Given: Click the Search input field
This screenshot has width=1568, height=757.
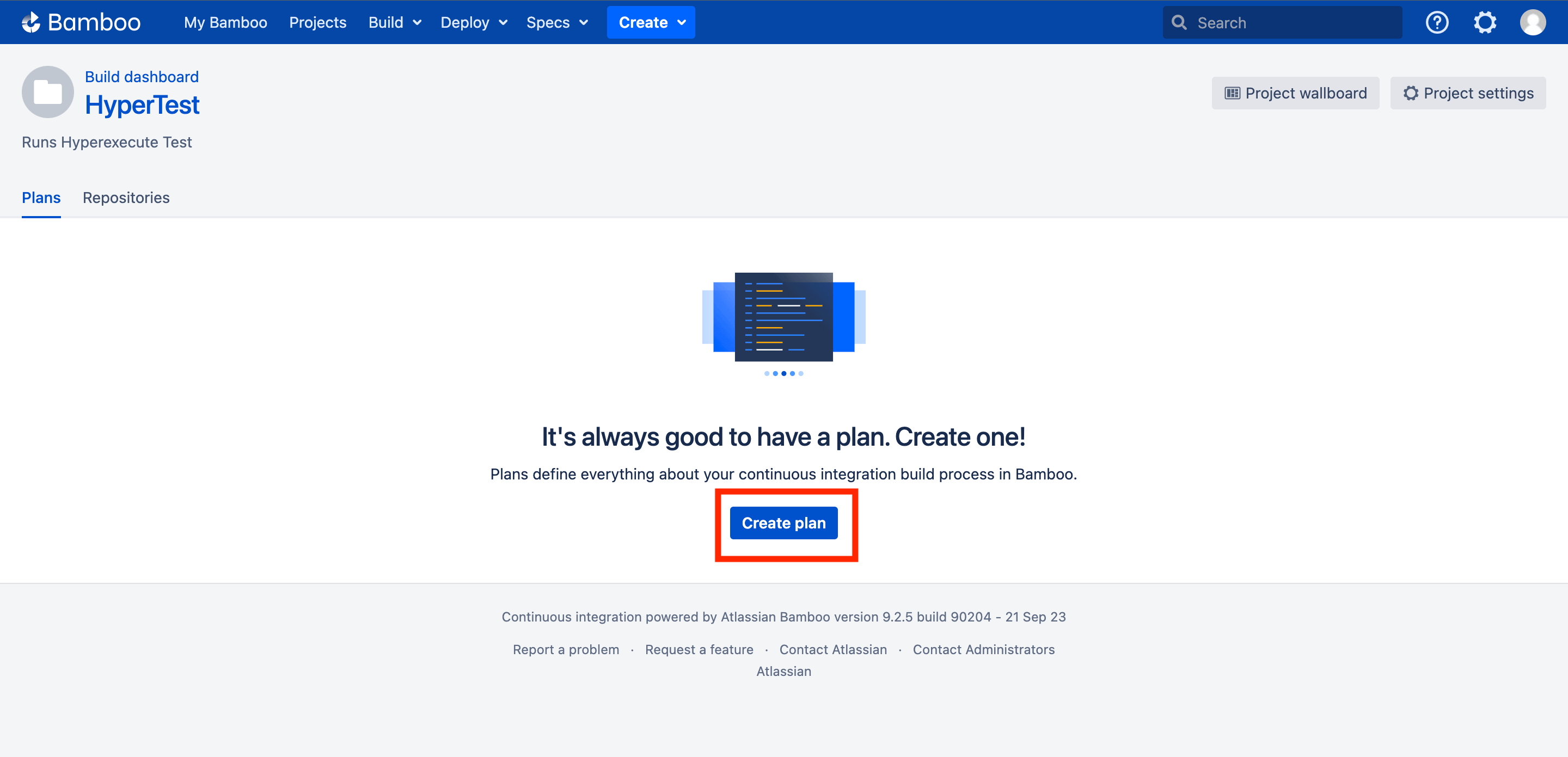Looking at the screenshot, I should point(1290,22).
